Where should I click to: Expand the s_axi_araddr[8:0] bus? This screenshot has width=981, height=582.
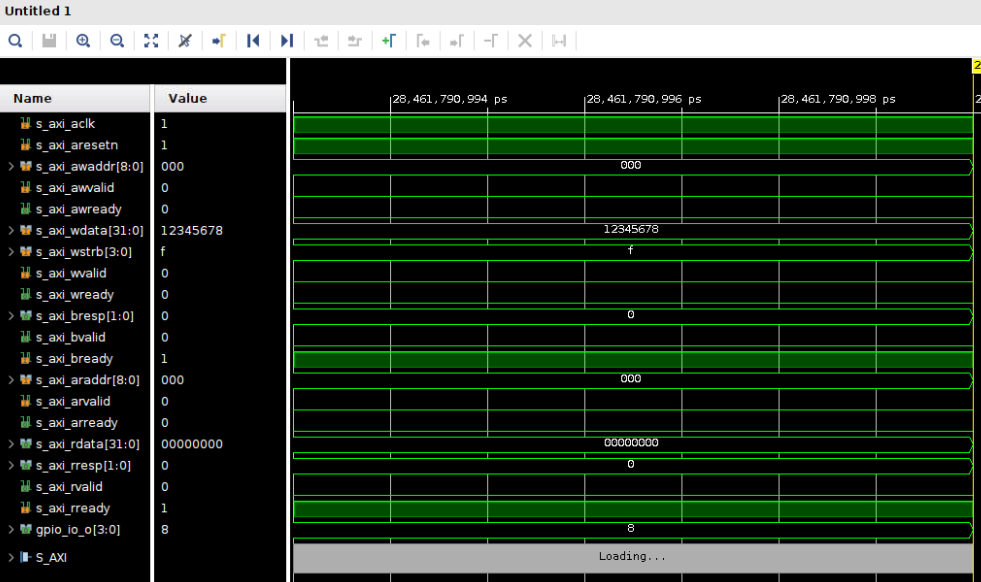click(11, 380)
